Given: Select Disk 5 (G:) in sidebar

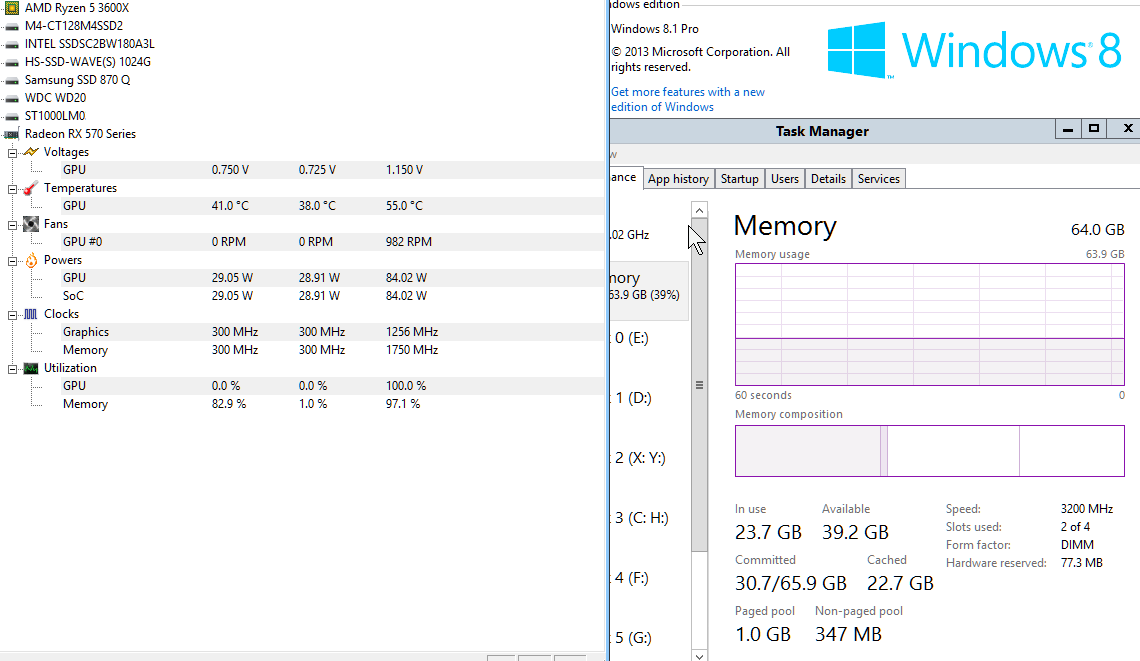Looking at the screenshot, I should coord(649,638).
